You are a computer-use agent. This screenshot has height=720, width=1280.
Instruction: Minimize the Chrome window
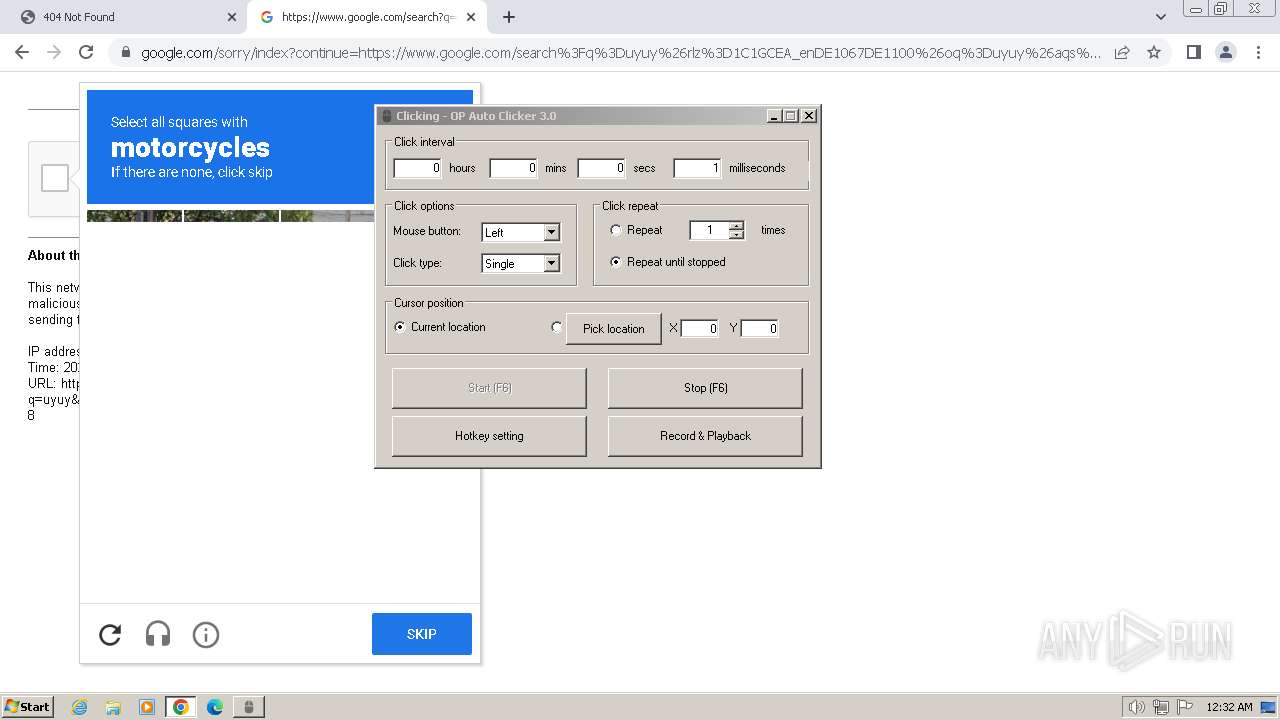pos(1195,8)
